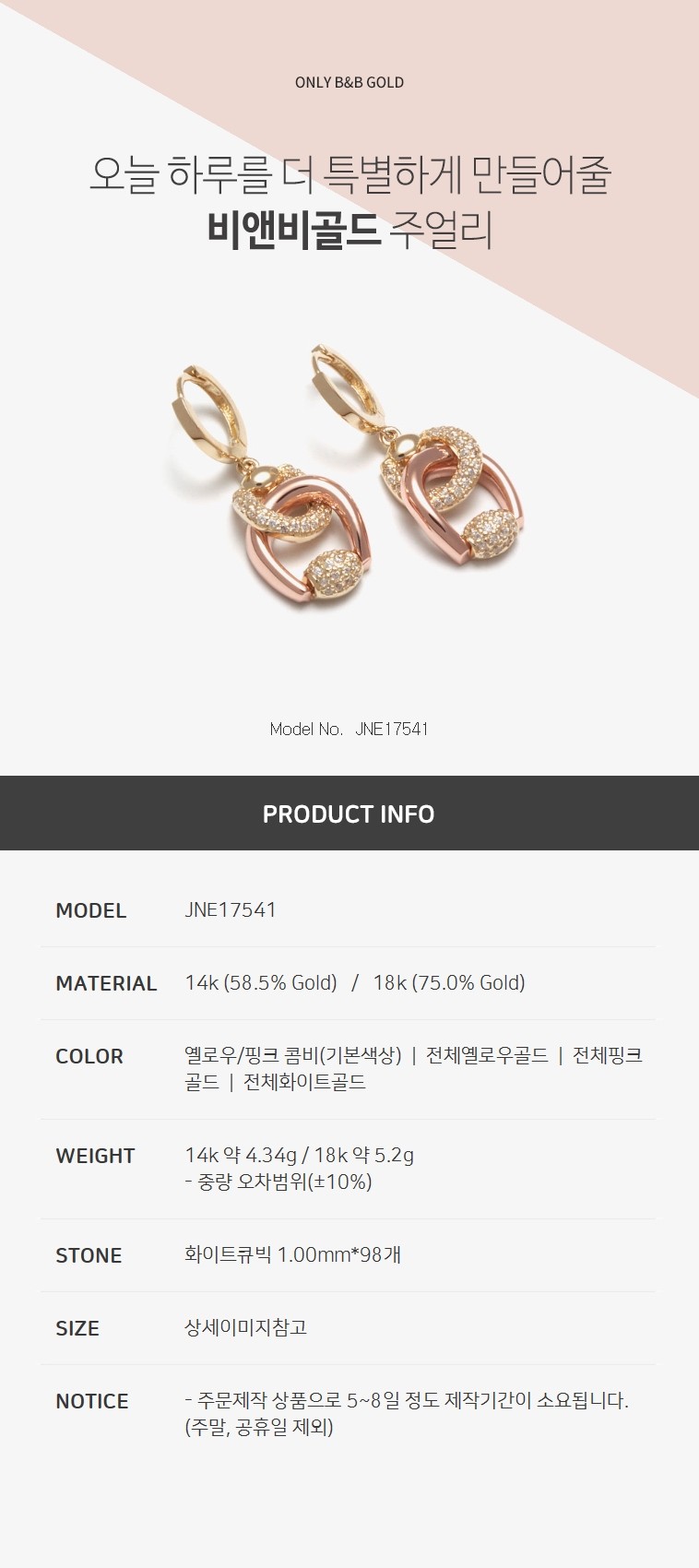Click the WEIGHT row label

(x=95, y=1156)
